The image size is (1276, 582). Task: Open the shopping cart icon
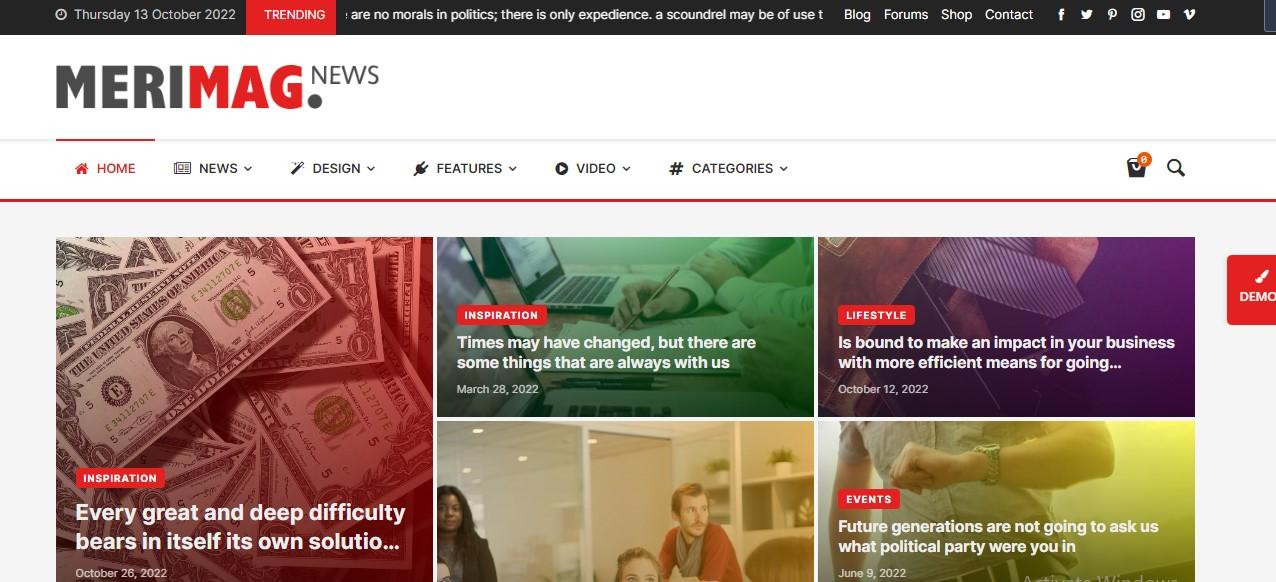pyautogui.click(x=1137, y=167)
